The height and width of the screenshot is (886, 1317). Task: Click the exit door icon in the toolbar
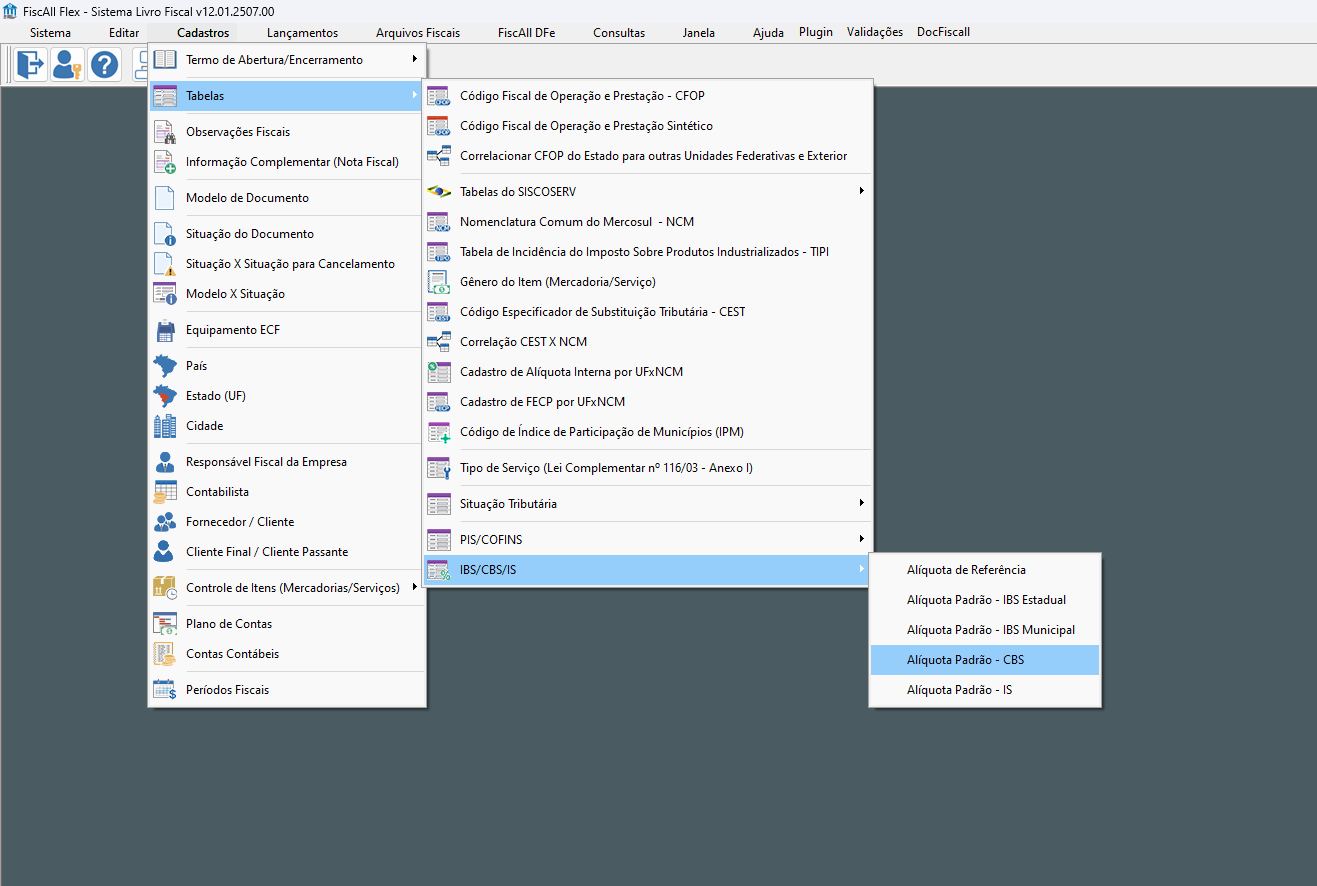(31, 65)
